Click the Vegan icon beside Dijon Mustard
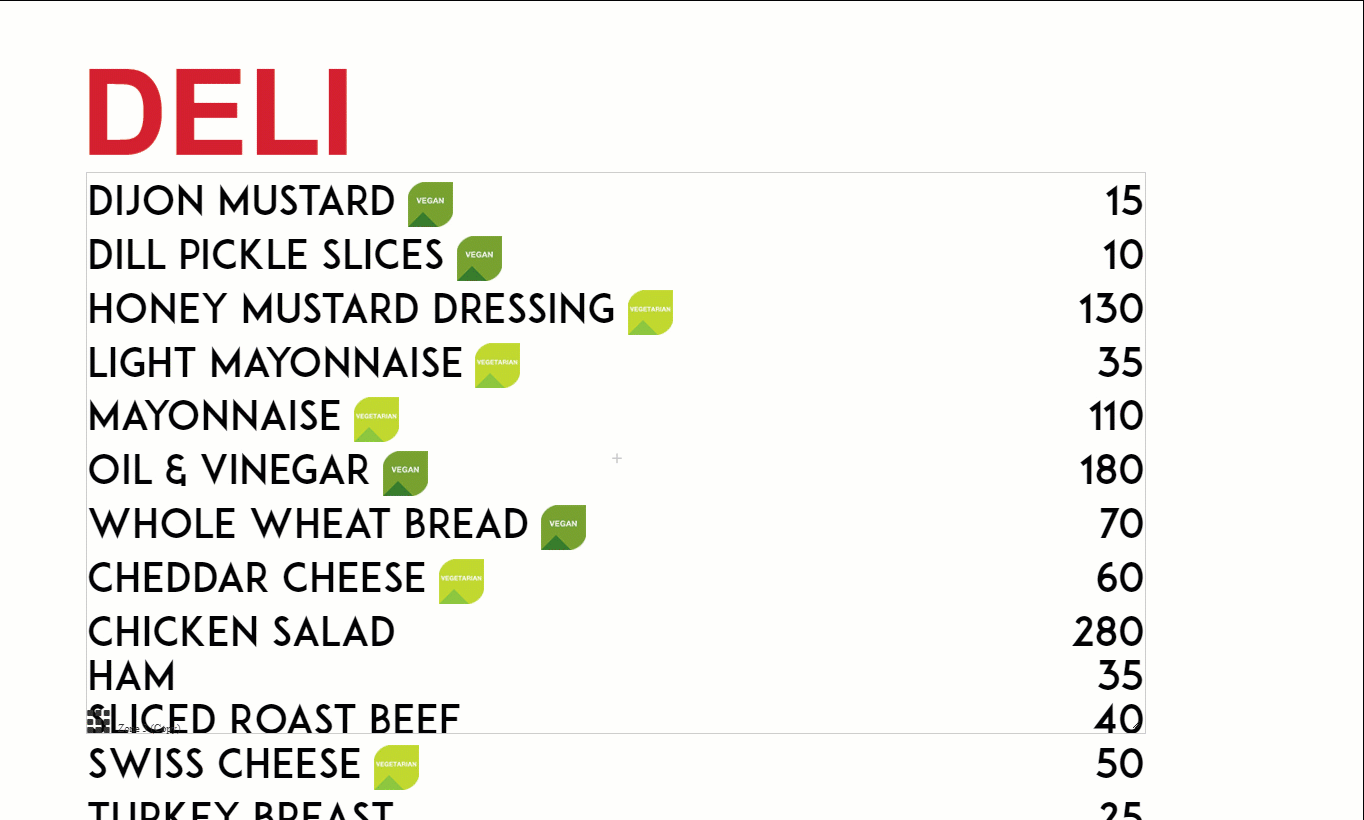The height and width of the screenshot is (820, 1364). tap(430, 204)
